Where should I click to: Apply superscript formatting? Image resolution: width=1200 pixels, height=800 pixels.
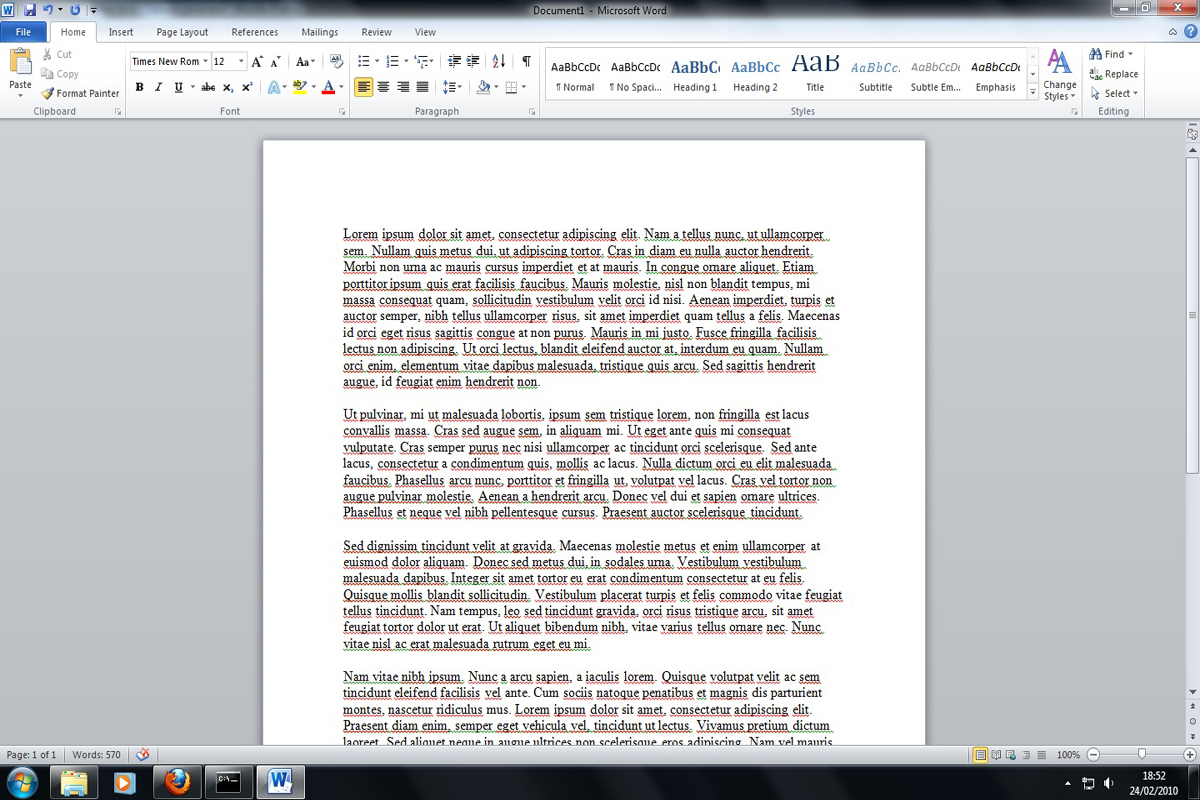point(247,87)
